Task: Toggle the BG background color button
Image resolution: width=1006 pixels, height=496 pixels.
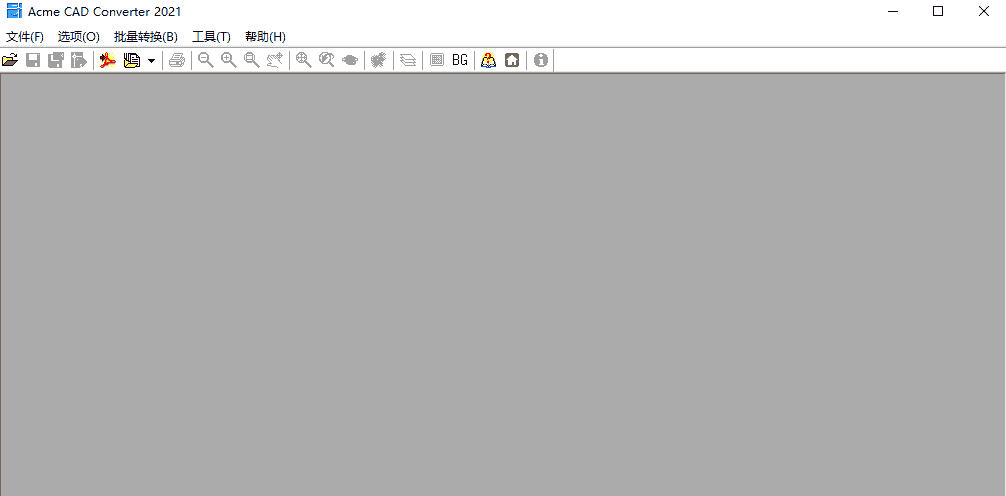Action: click(460, 60)
